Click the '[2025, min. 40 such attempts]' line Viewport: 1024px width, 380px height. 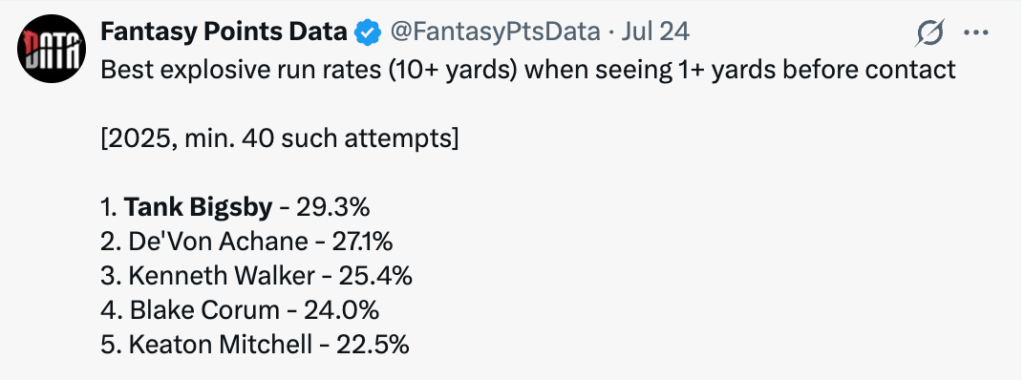click(x=280, y=139)
